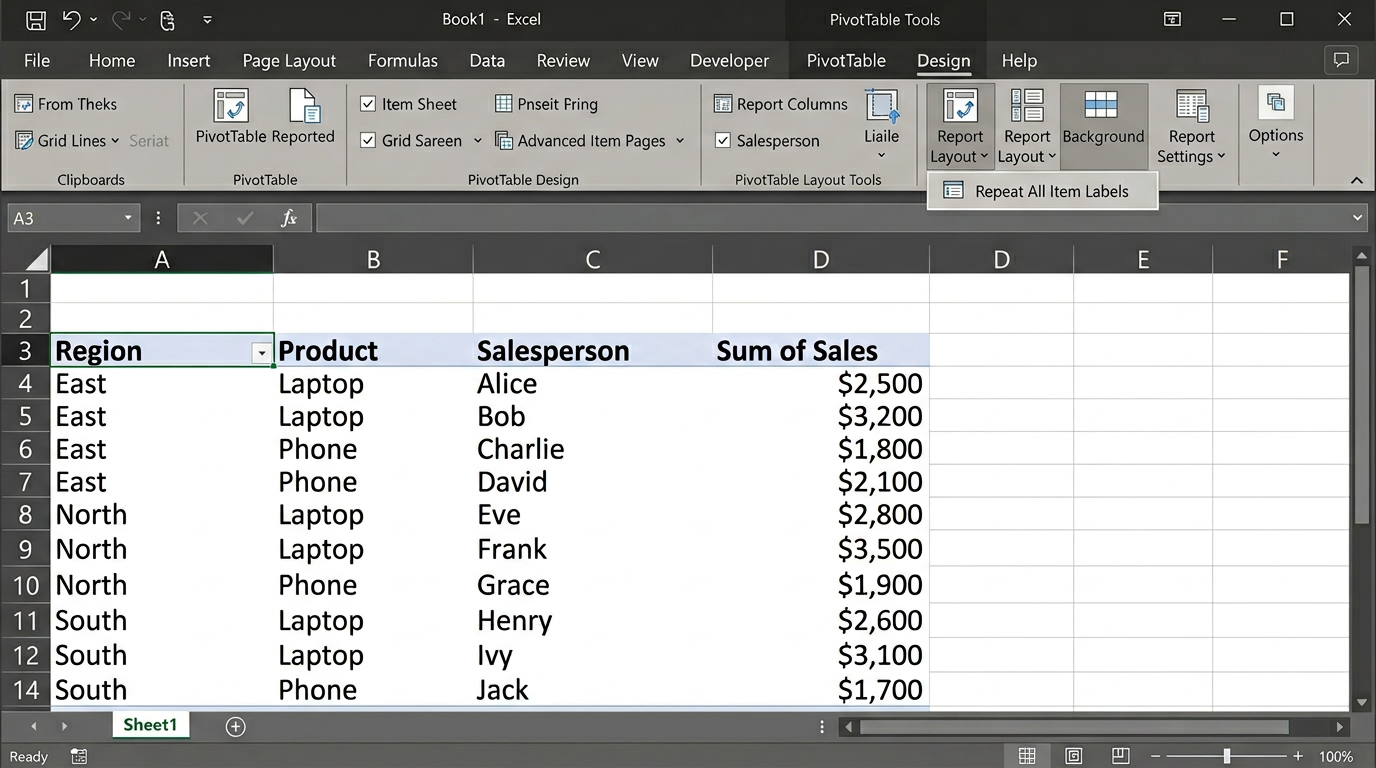Screen dimensions: 1376x768
Task: Select the Sheet1 worksheet tab
Action: [149, 725]
